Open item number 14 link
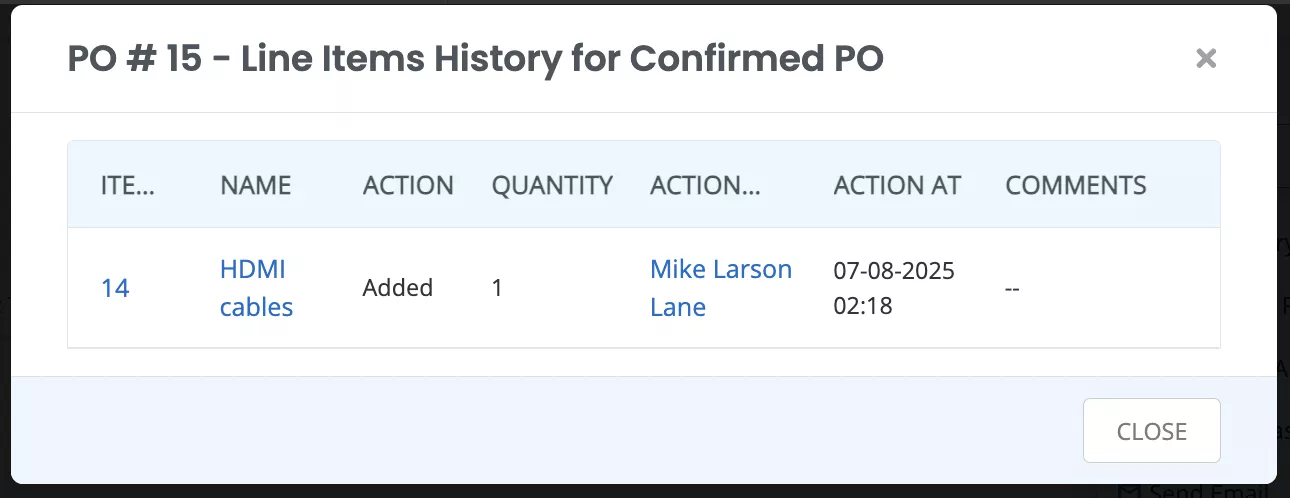The width and height of the screenshot is (1290, 498). [115, 288]
